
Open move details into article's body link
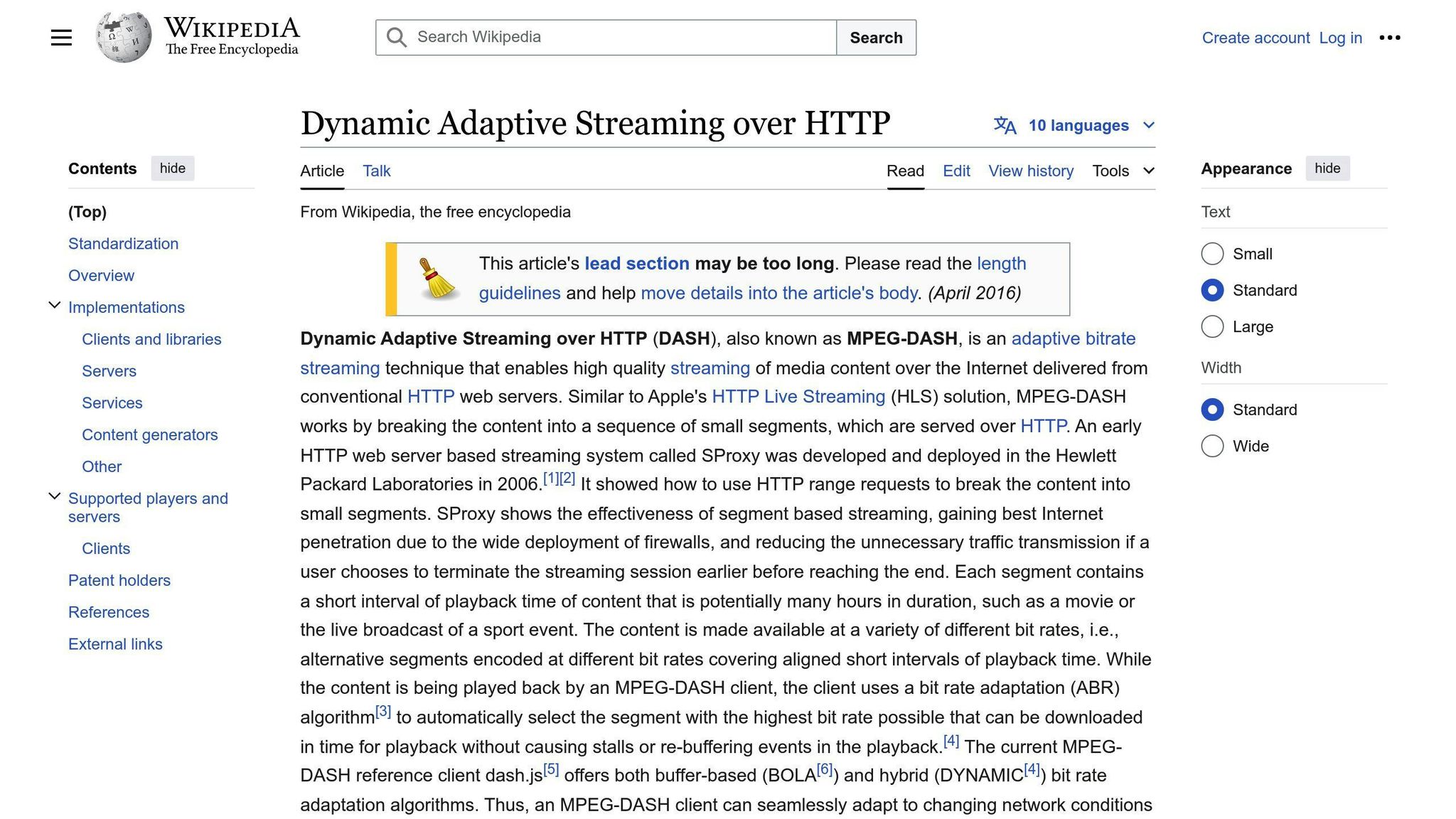(778, 294)
